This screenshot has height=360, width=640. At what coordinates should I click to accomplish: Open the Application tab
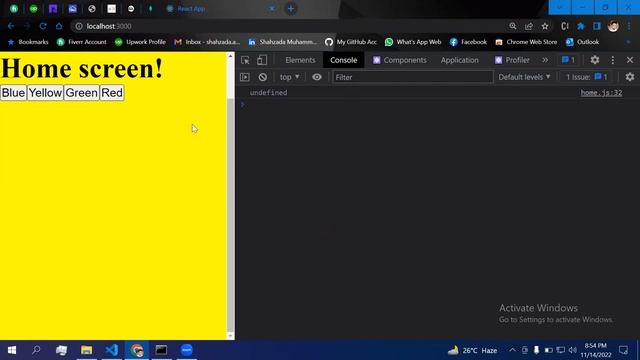(460, 60)
